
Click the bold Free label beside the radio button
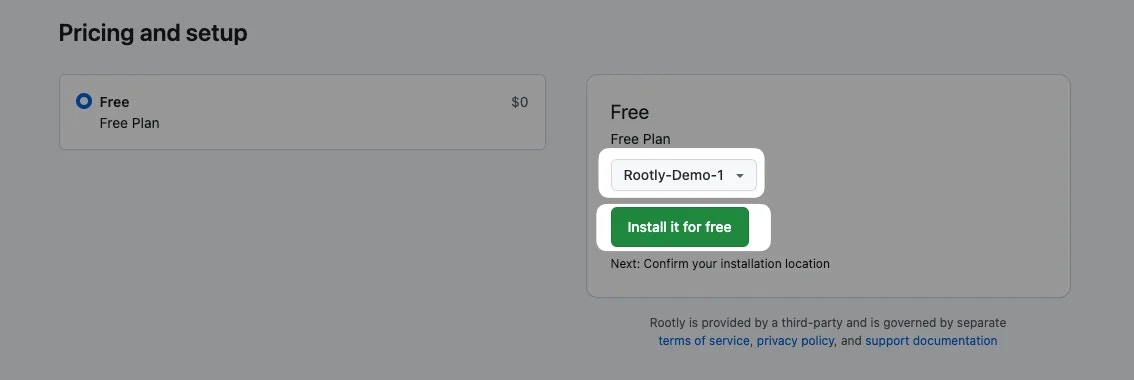(x=114, y=102)
